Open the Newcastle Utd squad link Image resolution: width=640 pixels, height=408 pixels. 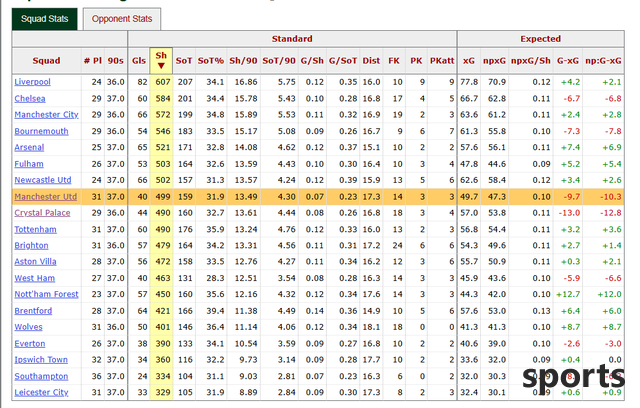(x=43, y=180)
